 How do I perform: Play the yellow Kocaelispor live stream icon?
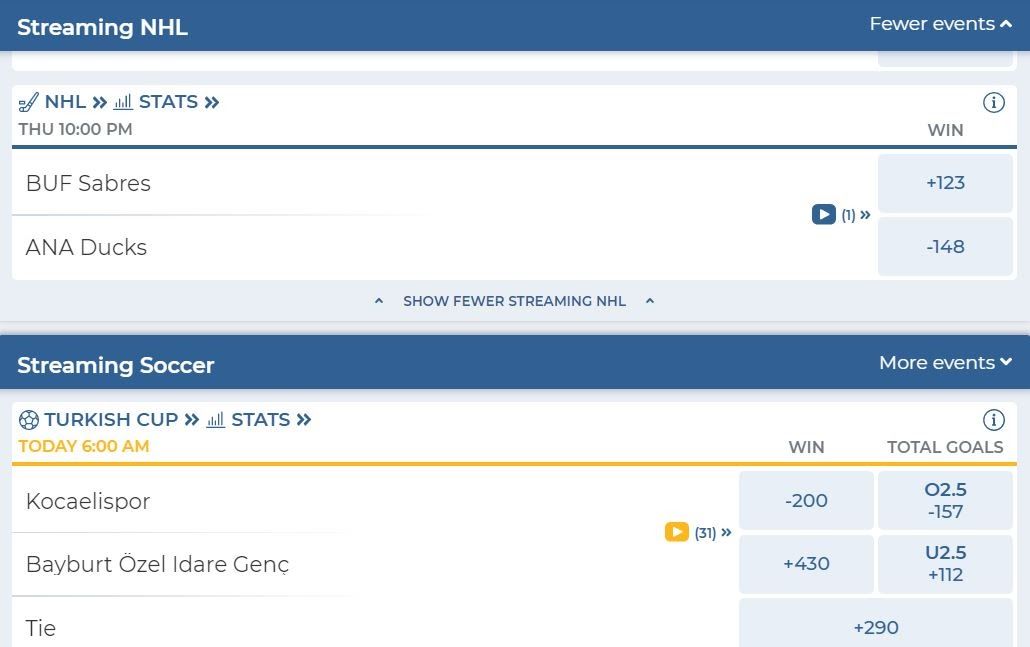click(x=677, y=532)
